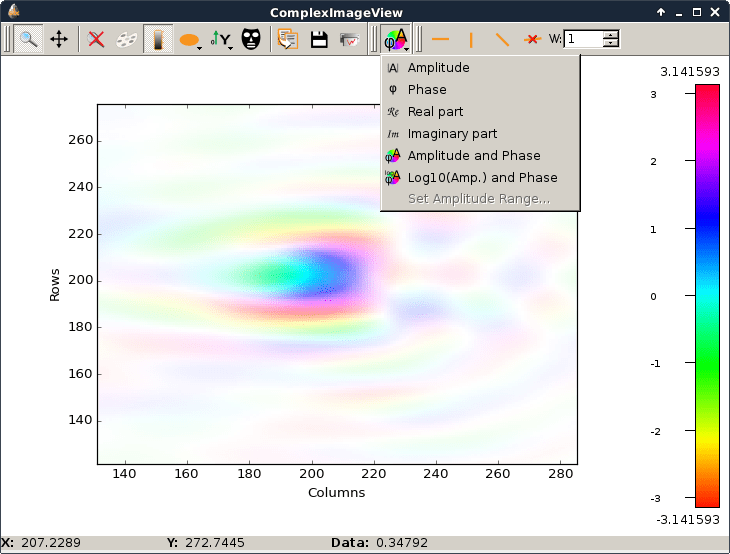730x554 pixels.
Task: Open the Y-axis orientation dropdown
Action: [x=222, y=39]
